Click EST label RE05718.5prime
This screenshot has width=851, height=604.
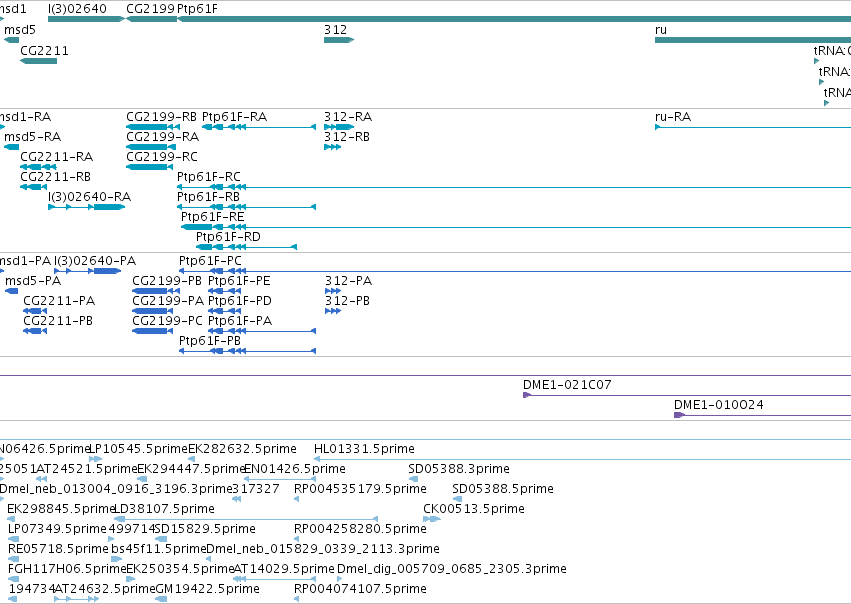click(58, 550)
